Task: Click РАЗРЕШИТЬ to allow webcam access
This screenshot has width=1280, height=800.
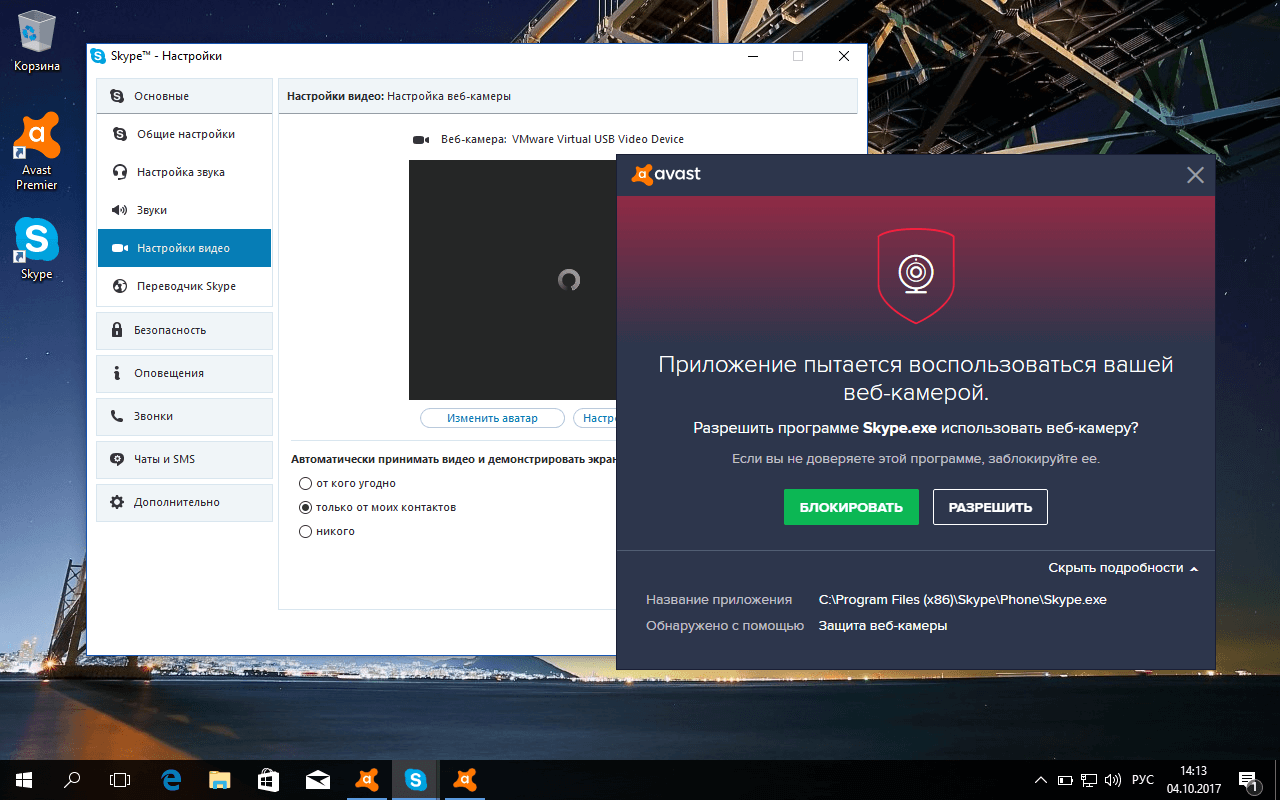Action: click(x=990, y=507)
